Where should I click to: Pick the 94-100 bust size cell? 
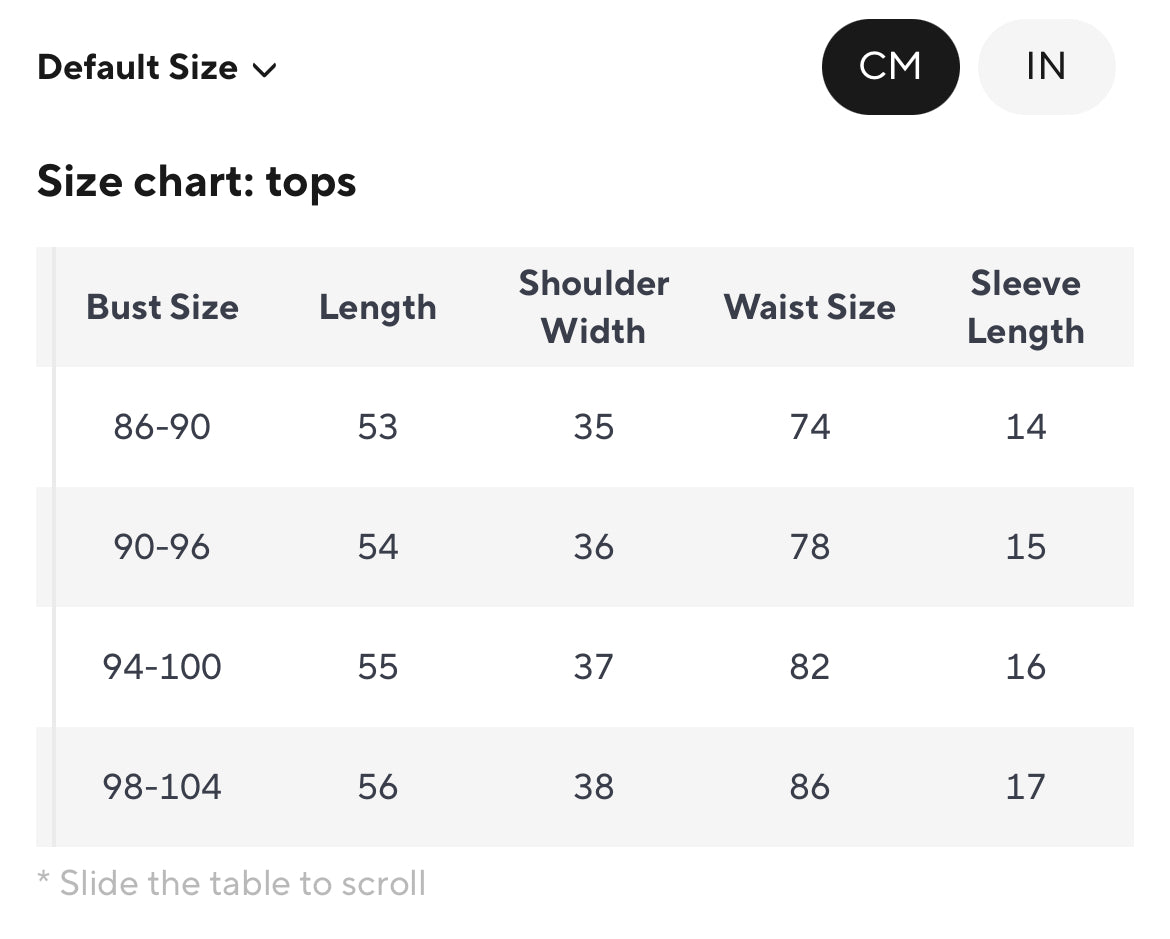162,667
